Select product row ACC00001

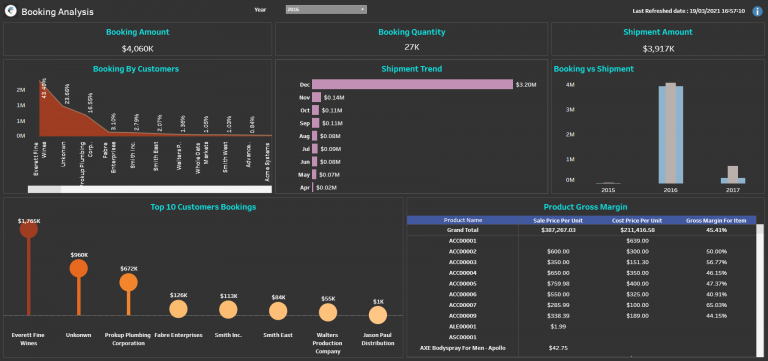pos(462,241)
